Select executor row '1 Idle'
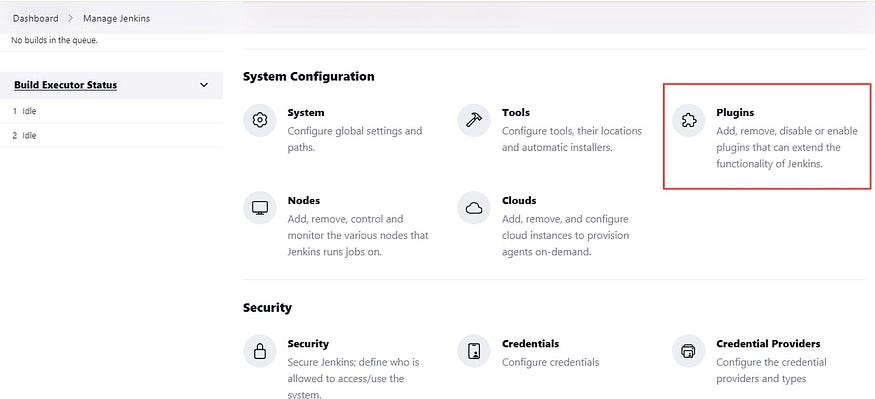The height and width of the screenshot is (399, 875). tap(112, 111)
